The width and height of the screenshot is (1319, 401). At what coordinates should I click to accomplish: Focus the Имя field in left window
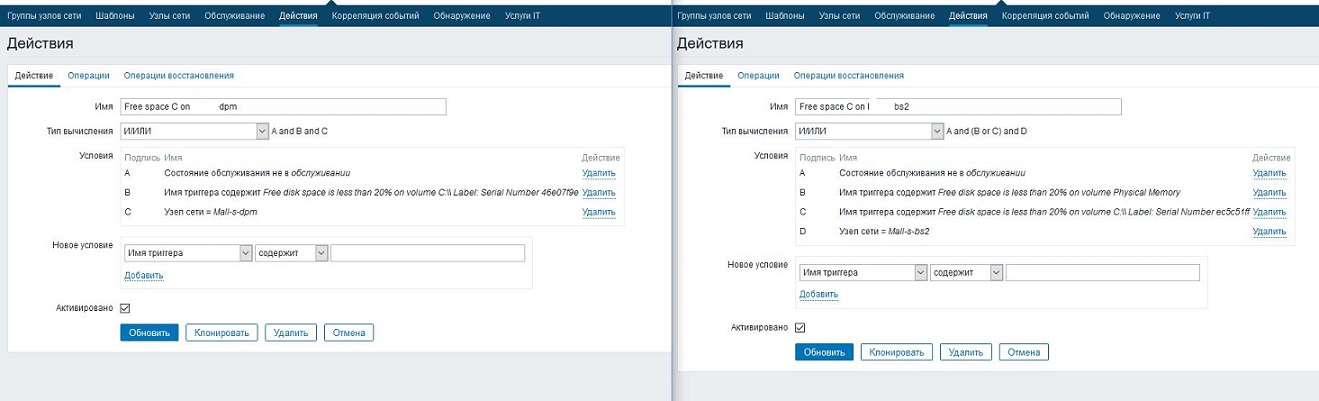282,106
